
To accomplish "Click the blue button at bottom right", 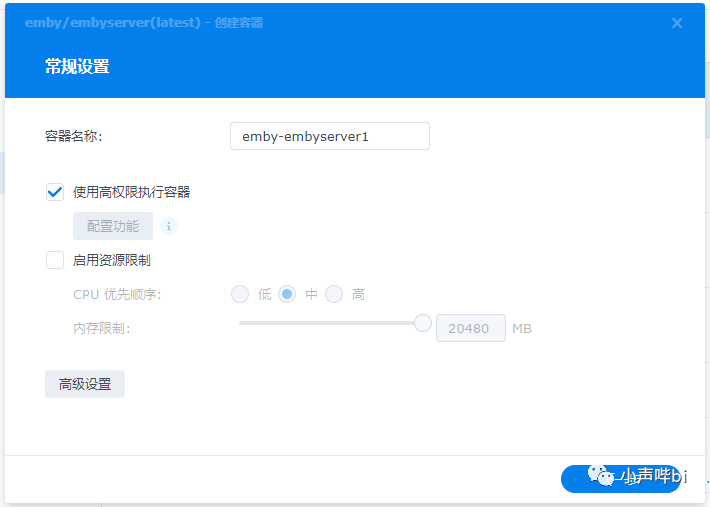I will coord(621,478).
